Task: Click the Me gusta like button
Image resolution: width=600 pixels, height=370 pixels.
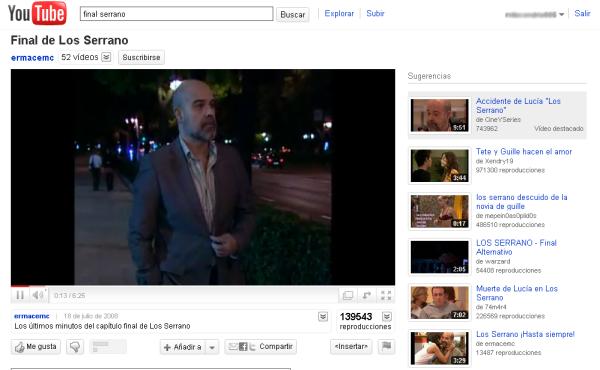Action: pos(36,347)
